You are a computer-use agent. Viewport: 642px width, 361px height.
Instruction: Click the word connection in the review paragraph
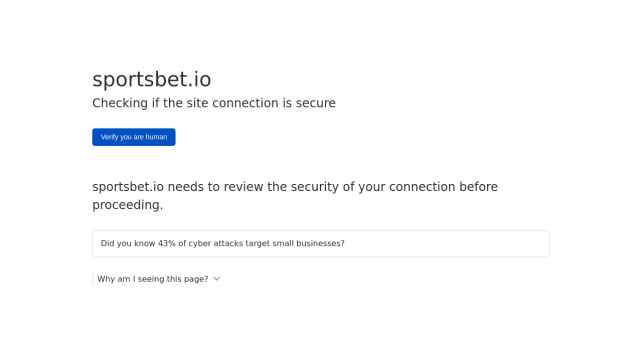[422, 187]
